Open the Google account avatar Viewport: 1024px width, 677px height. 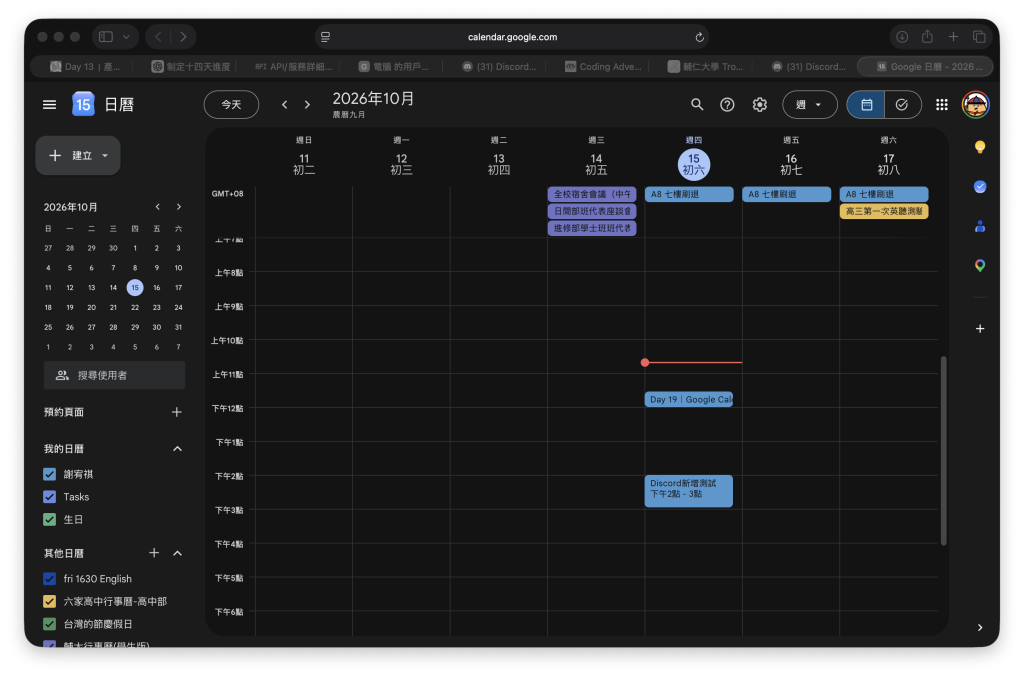pos(975,104)
